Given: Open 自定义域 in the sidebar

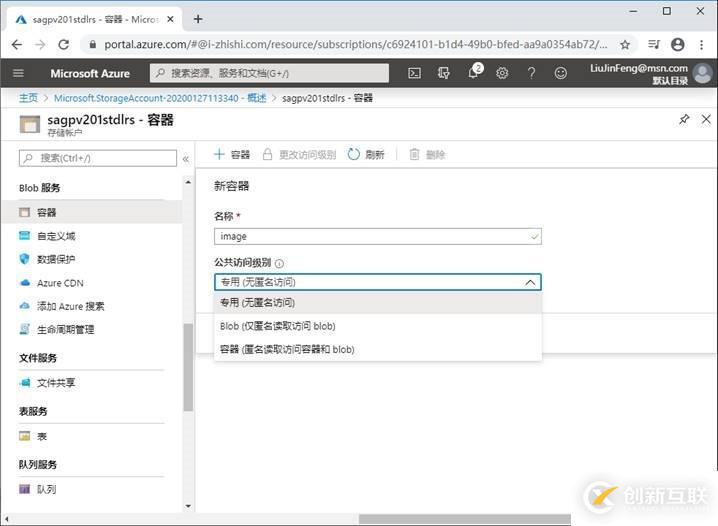Looking at the screenshot, I should pos(56,236).
